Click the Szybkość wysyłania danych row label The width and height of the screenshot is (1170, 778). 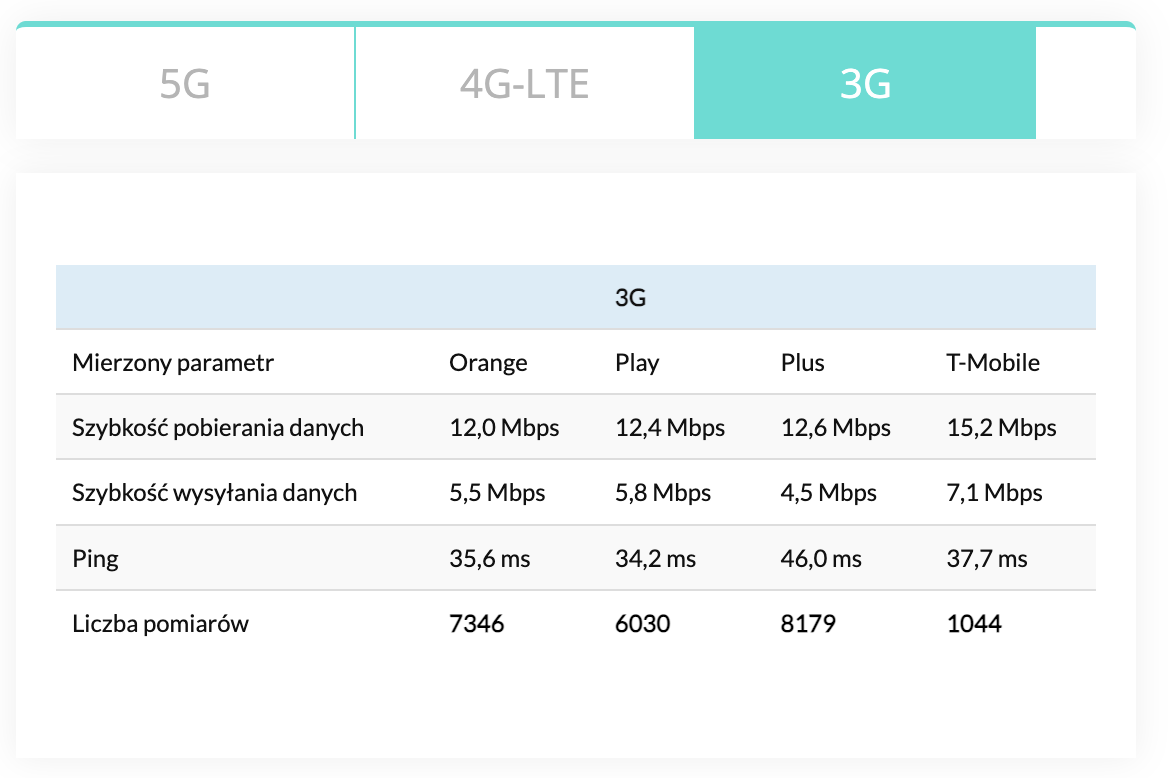[x=214, y=493]
